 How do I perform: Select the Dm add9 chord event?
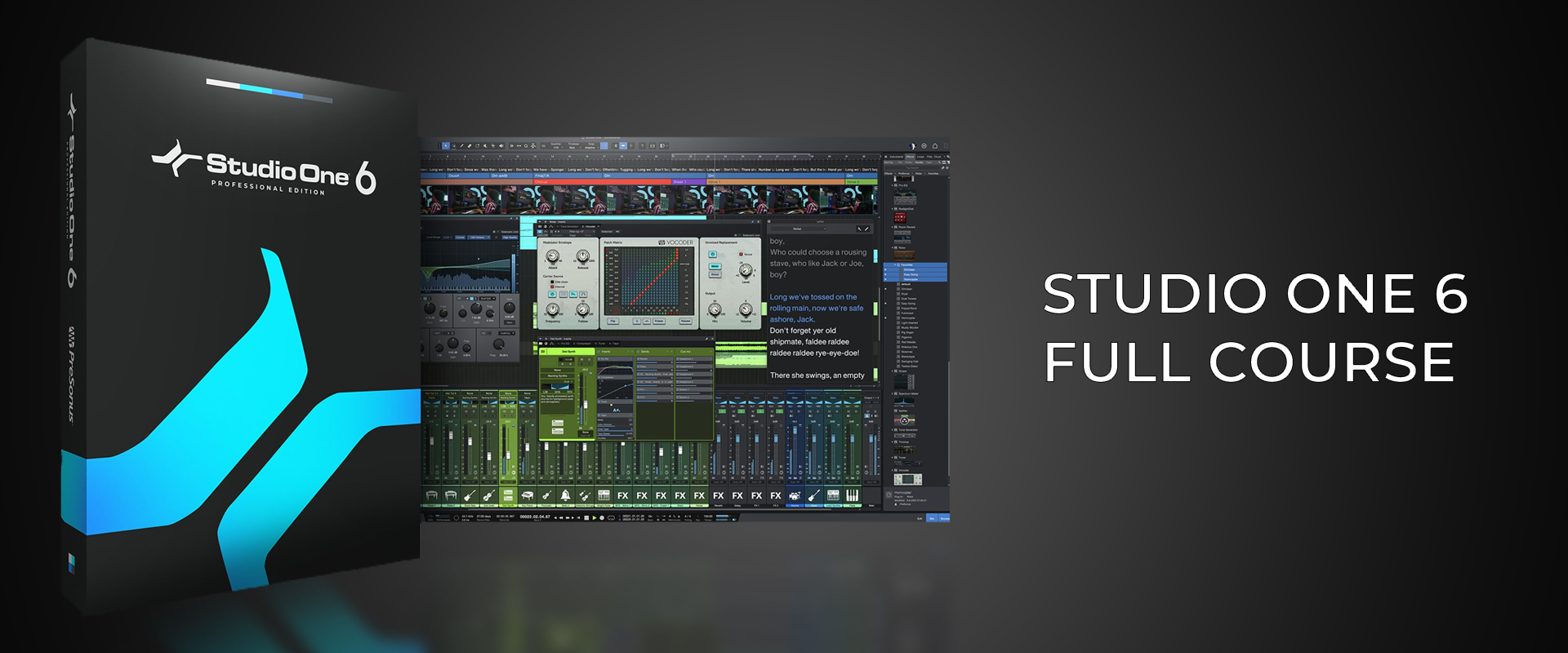pyautogui.click(x=511, y=175)
